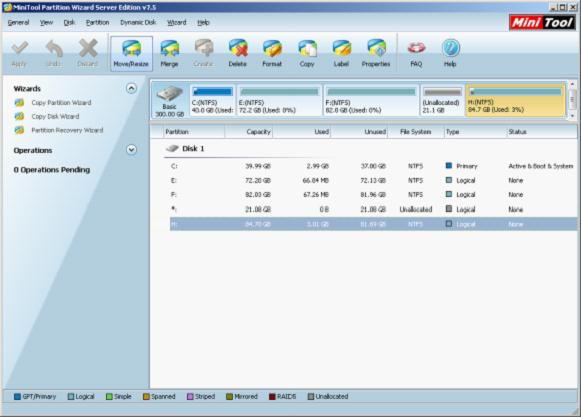581x417 pixels.
Task: Click the Undo toolbar icon
Action: point(54,48)
